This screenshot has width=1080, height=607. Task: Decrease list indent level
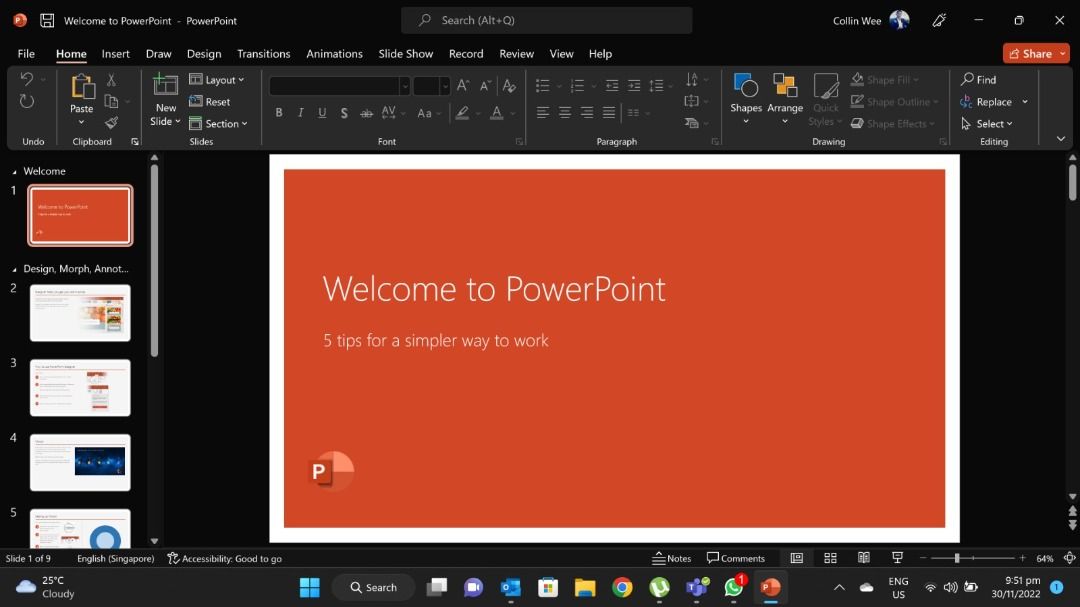612,85
